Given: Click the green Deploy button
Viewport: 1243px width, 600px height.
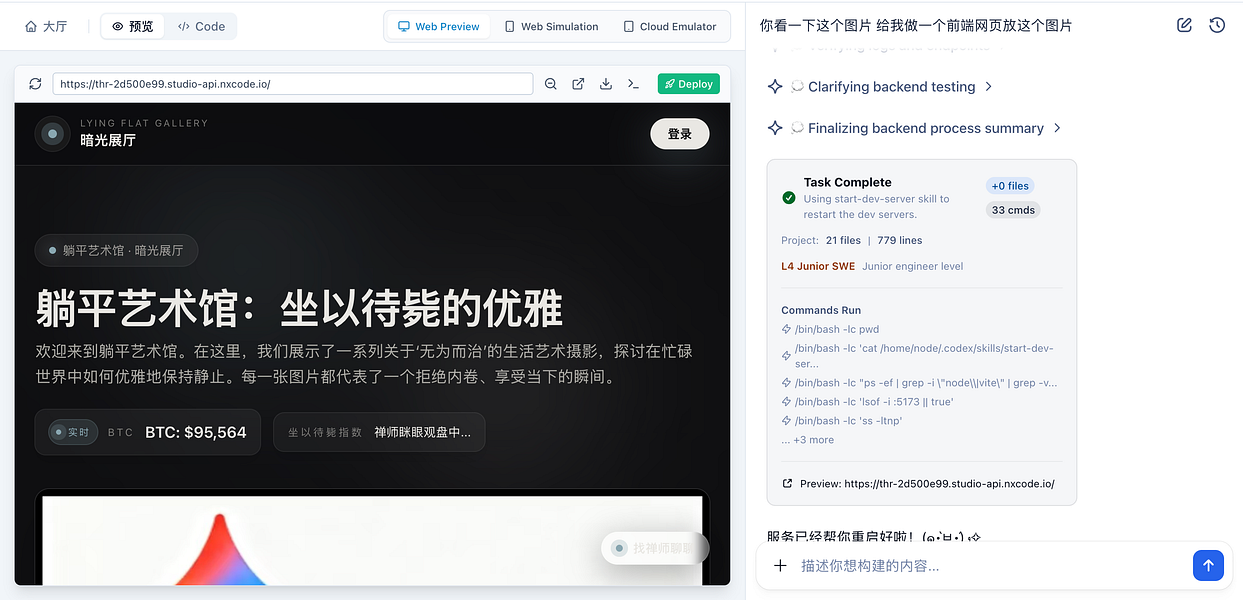Looking at the screenshot, I should coord(689,84).
